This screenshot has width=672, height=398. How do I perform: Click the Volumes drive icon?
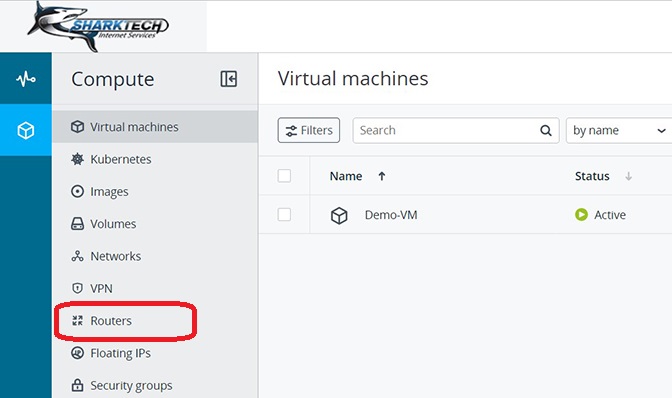pos(77,224)
